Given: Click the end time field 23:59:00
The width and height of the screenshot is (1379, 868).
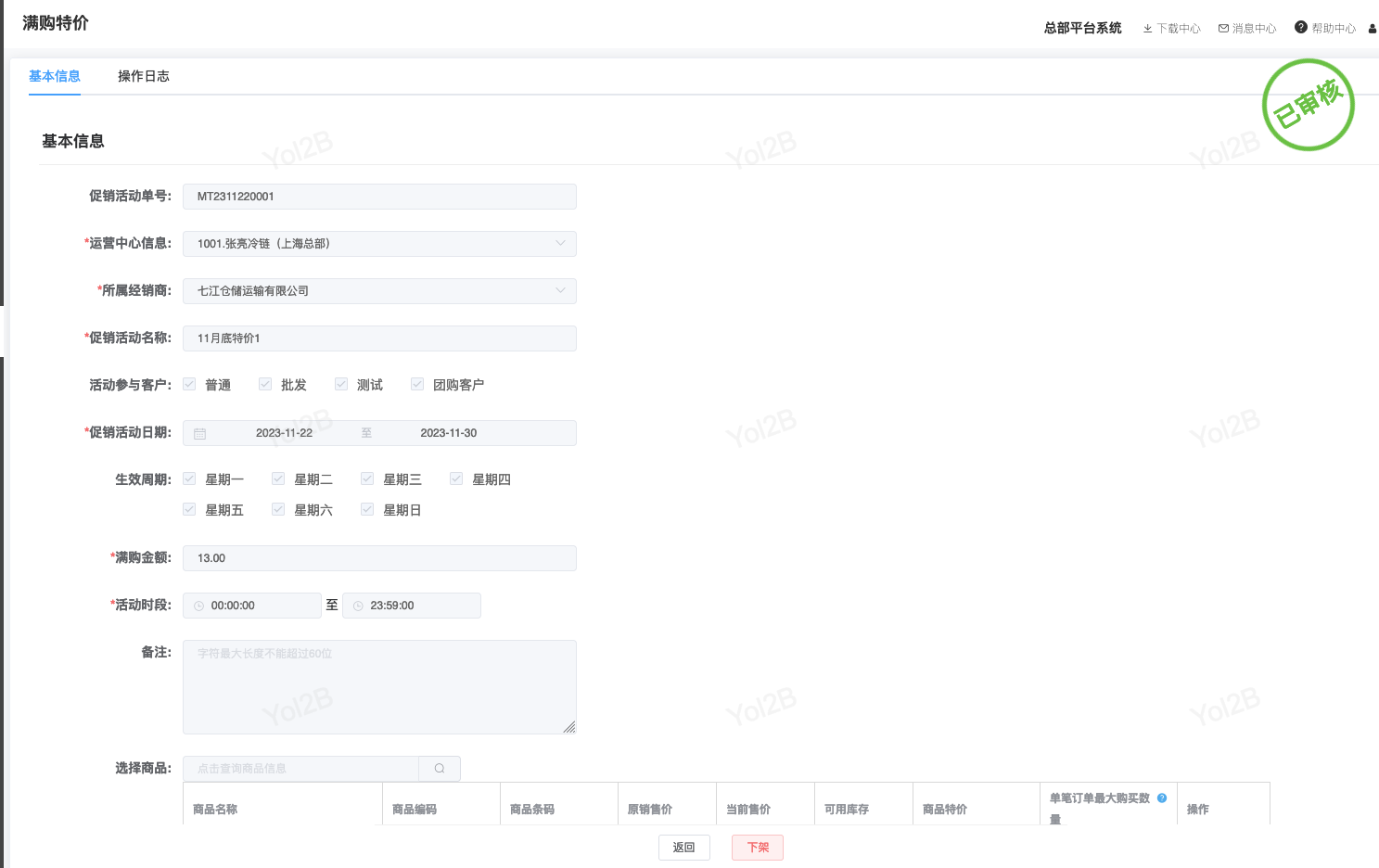Looking at the screenshot, I should click(x=412, y=606).
